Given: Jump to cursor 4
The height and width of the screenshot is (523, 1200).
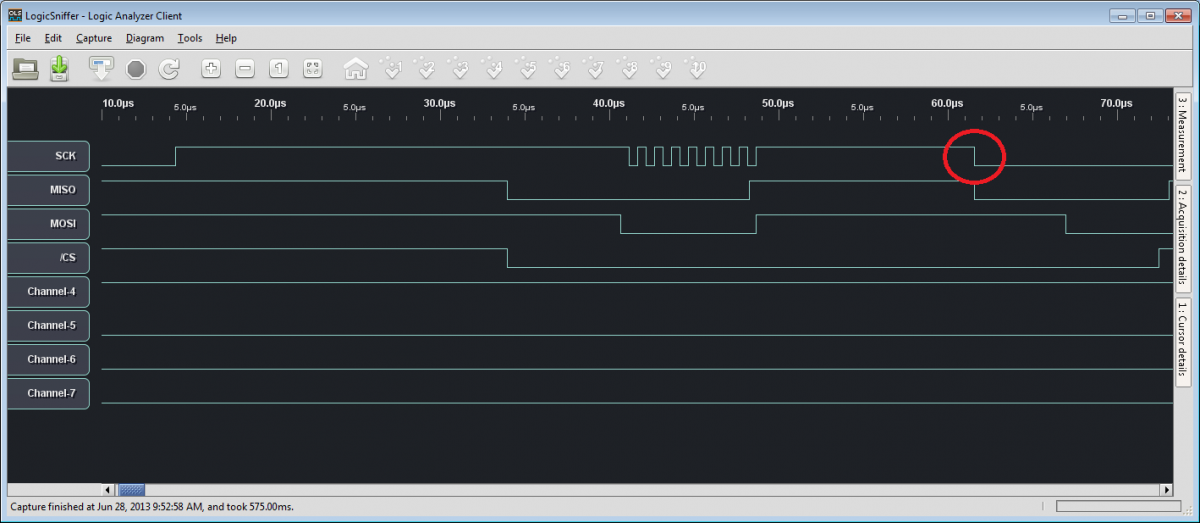Looking at the screenshot, I should pos(493,69).
